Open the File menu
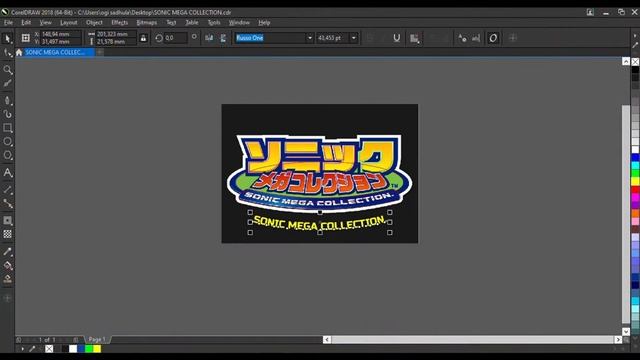Image resolution: width=640 pixels, height=360 pixels. tap(8, 22)
